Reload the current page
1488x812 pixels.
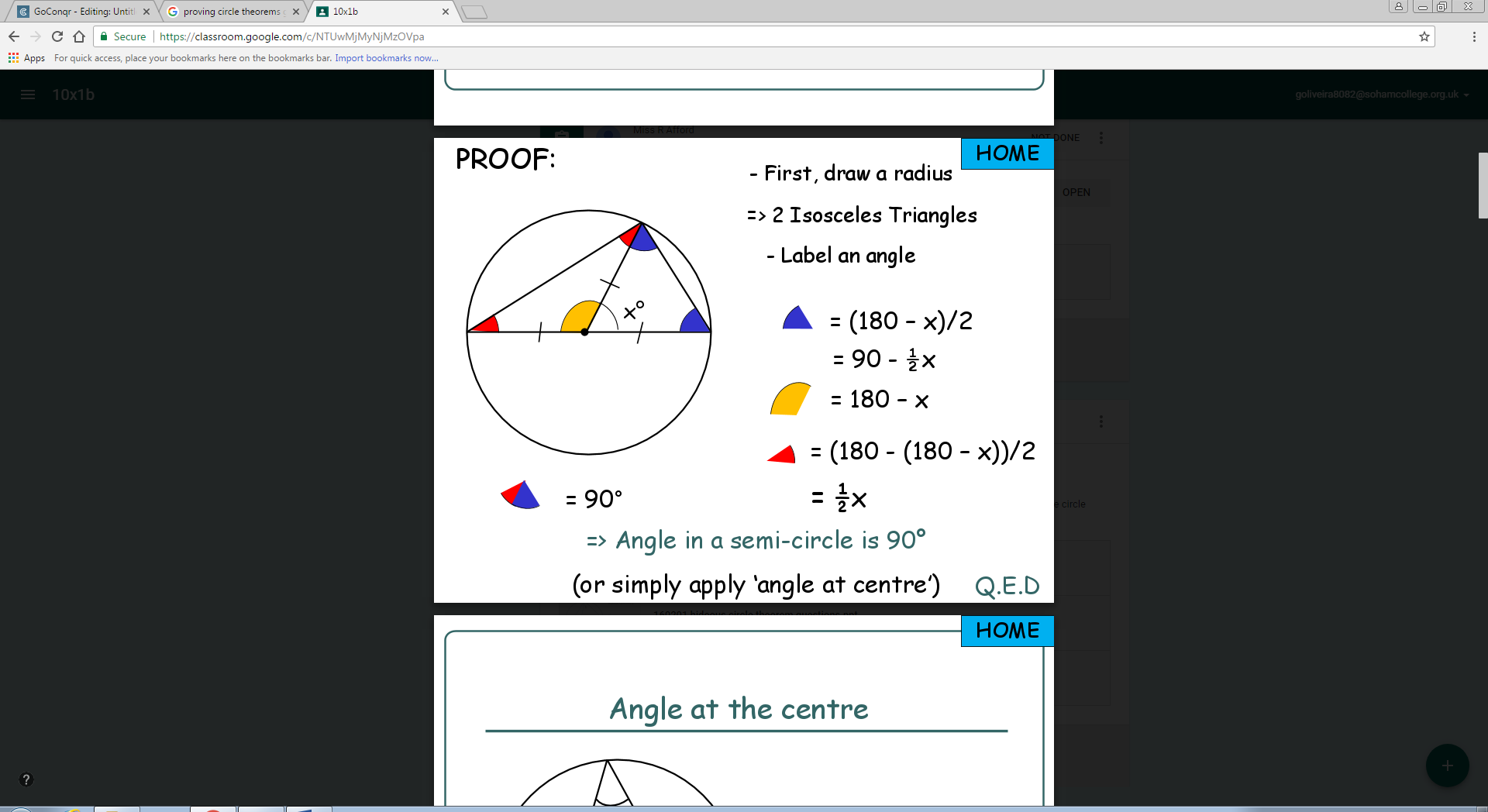57,36
